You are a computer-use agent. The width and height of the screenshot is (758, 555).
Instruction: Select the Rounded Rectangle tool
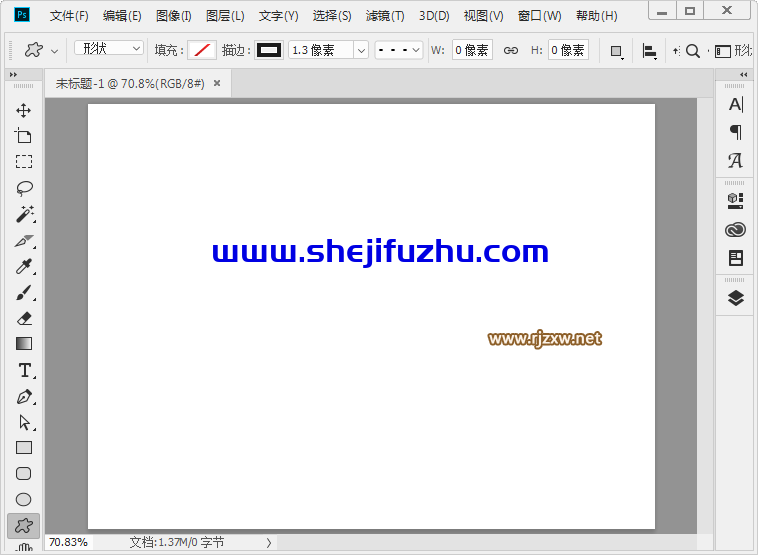[x=24, y=474]
